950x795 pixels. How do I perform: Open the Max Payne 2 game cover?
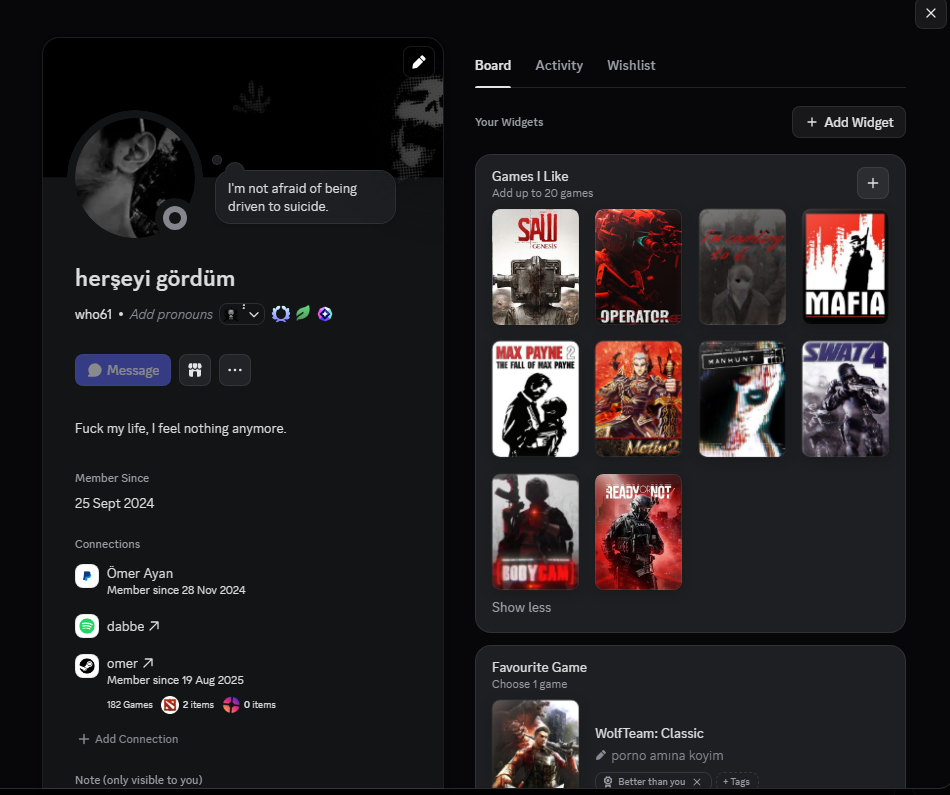click(x=535, y=399)
